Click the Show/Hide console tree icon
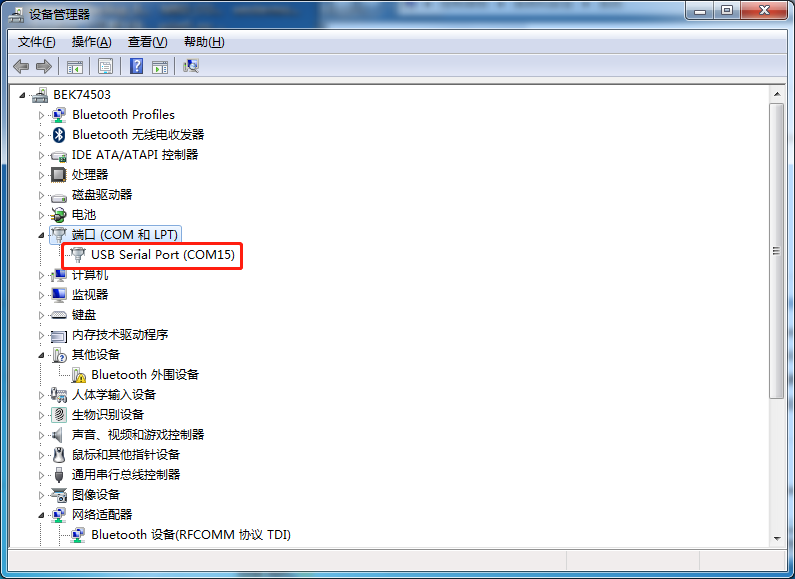795x579 pixels. tap(75, 66)
